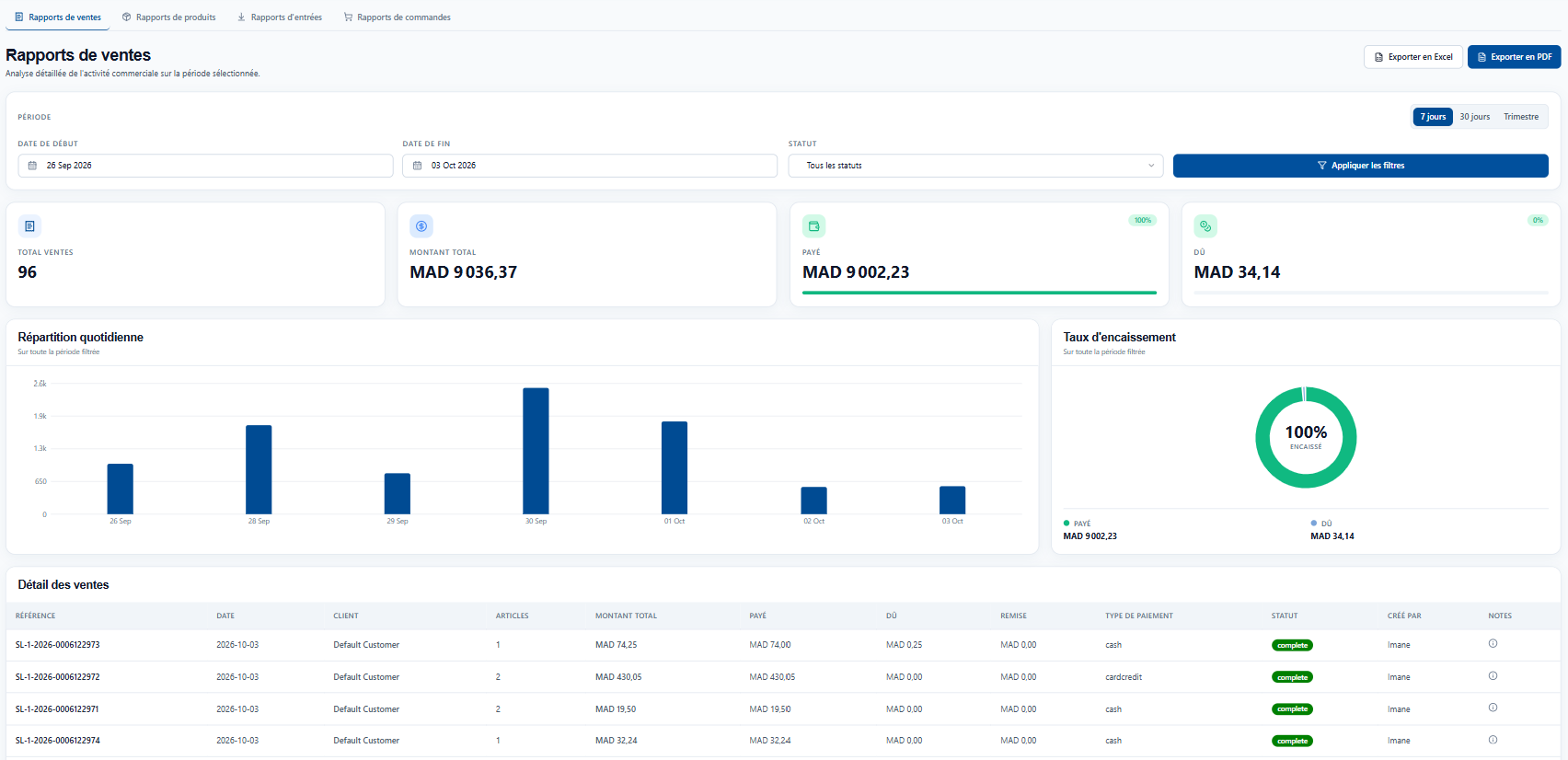The height and width of the screenshot is (760, 1568).
Task: Click the Exporter en PDF button
Action: click(x=1514, y=57)
